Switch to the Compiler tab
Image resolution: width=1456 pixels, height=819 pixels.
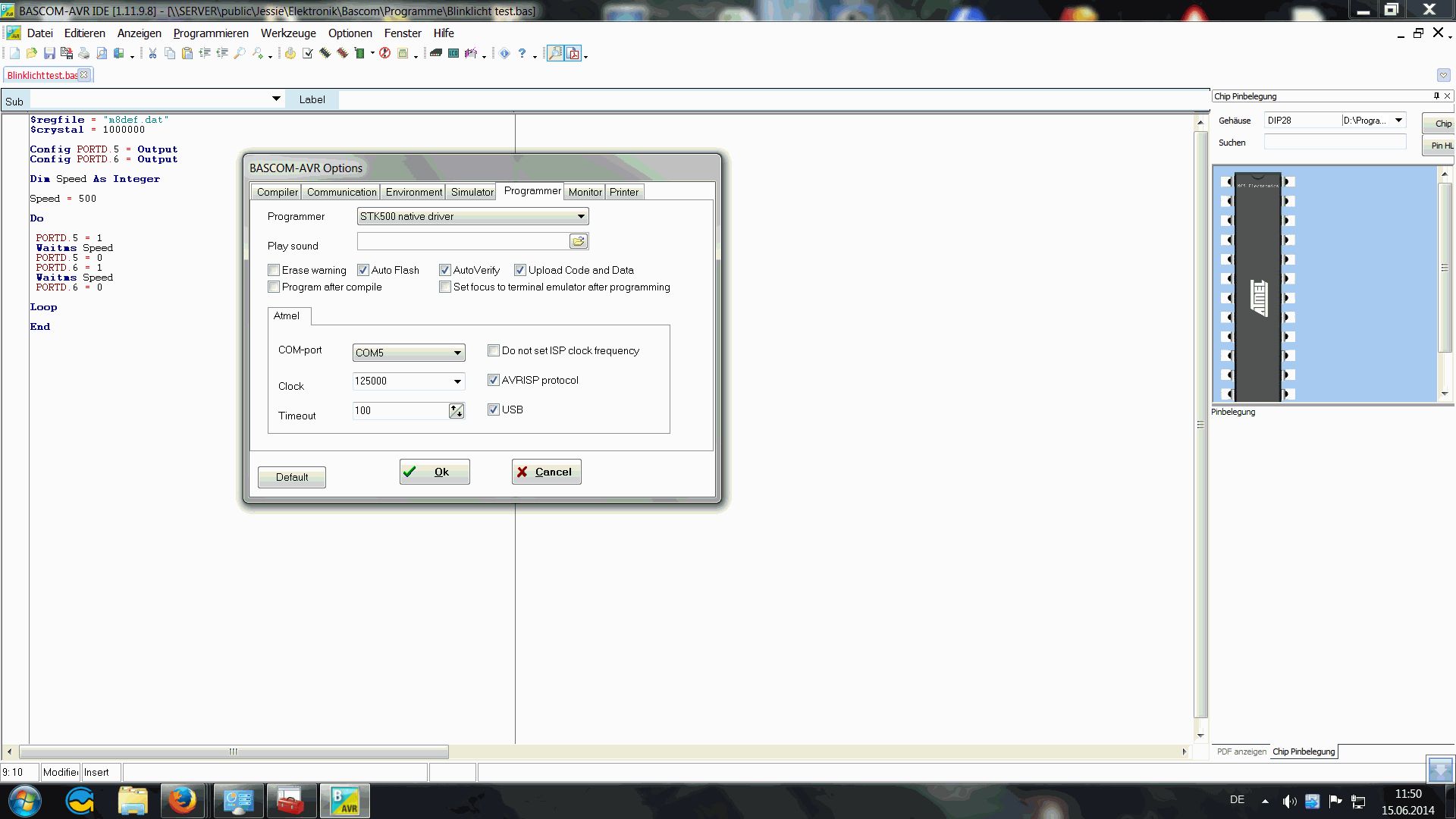(x=277, y=192)
